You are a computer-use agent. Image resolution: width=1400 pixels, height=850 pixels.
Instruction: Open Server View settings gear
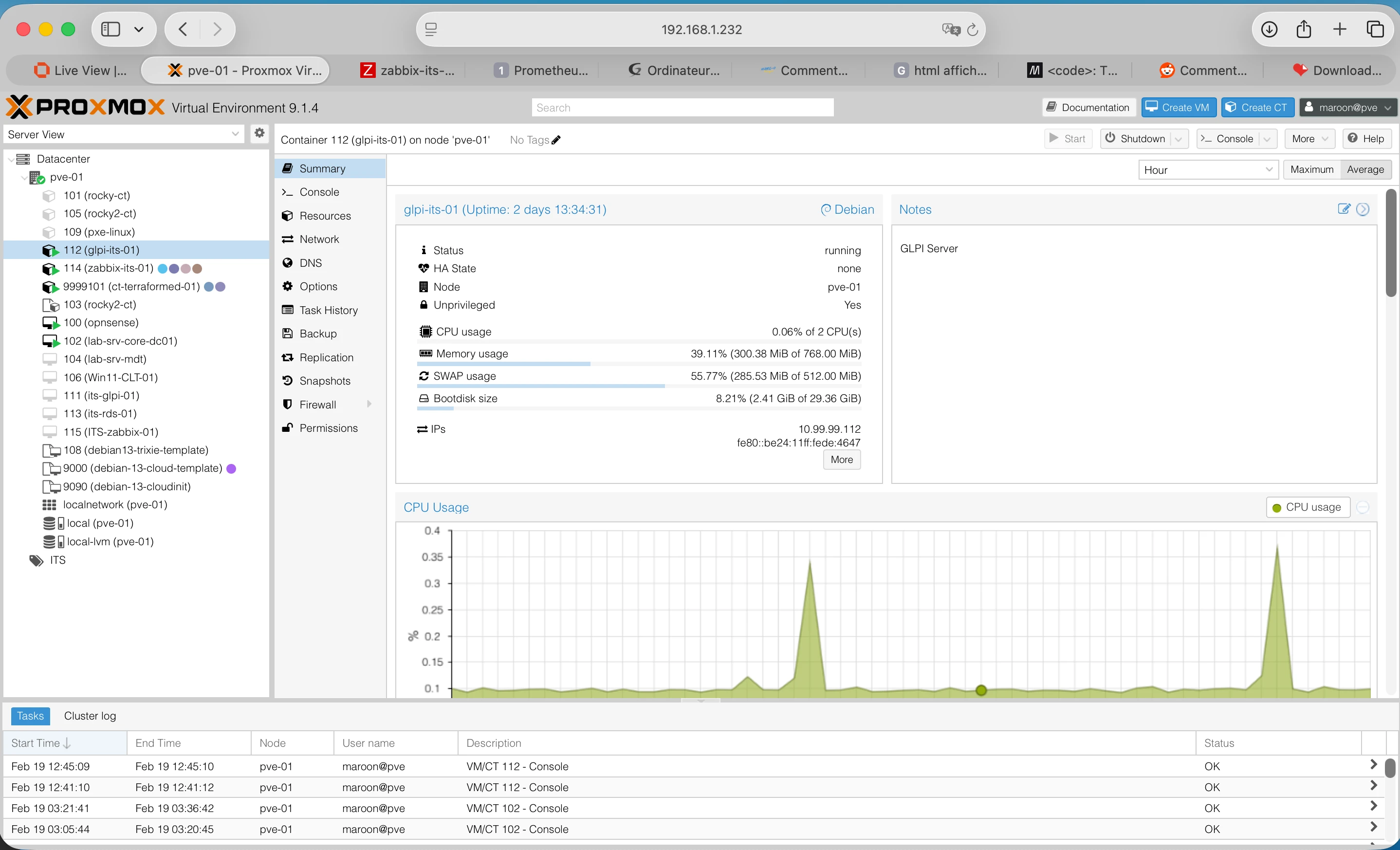pyautogui.click(x=259, y=133)
